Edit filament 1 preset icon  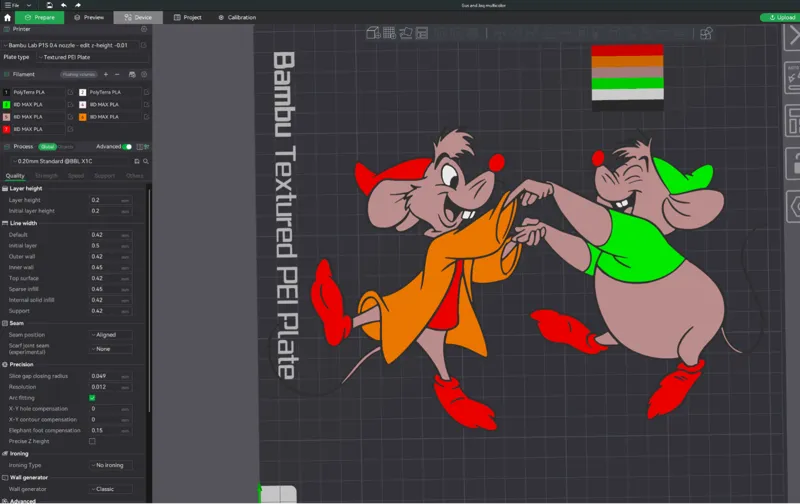pos(70,92)
